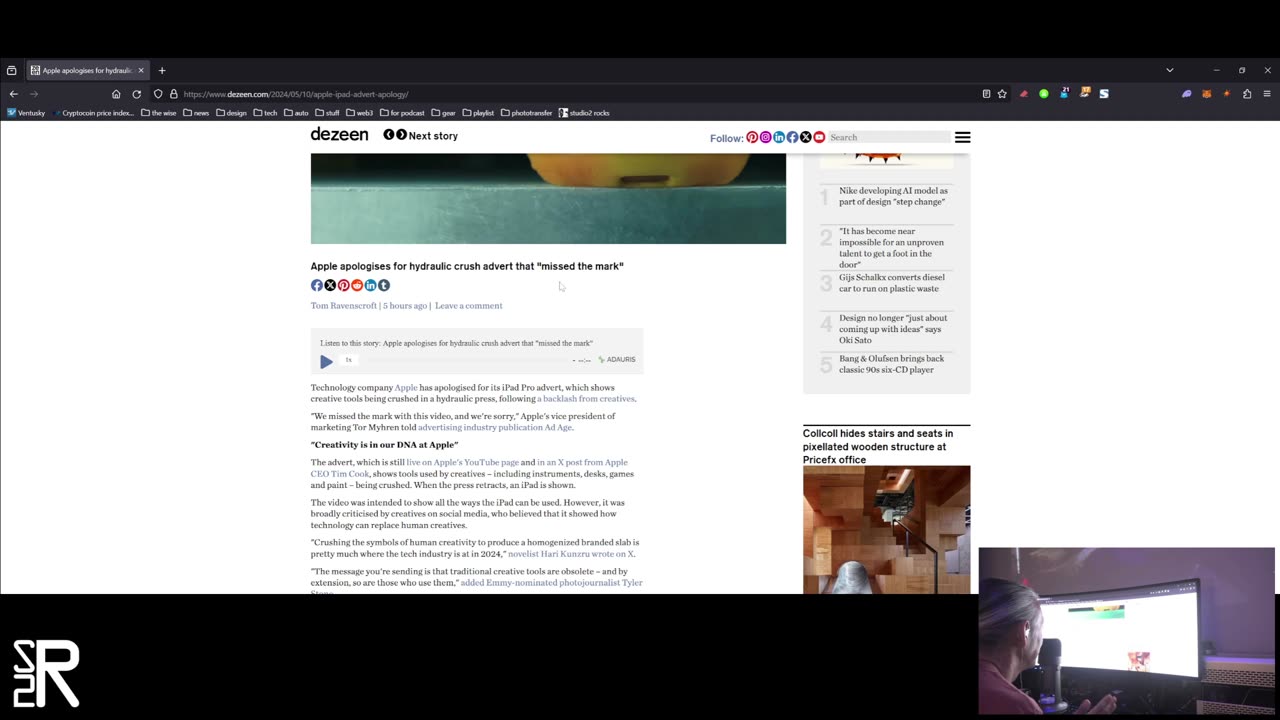Screen dimensions: 1280x720
Task: Open dezeen site hamburger menu
Action: point(962,137)
